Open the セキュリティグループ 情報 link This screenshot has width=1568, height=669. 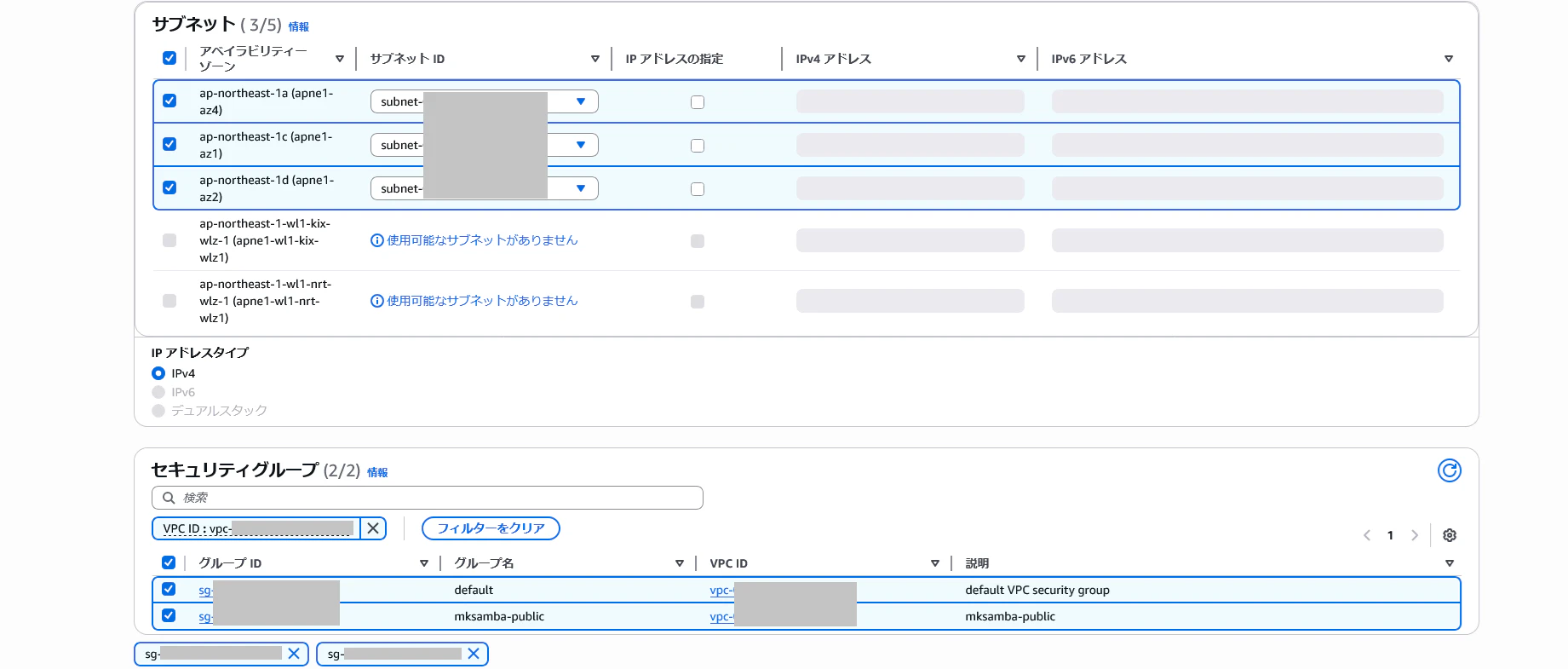point(377,472)
